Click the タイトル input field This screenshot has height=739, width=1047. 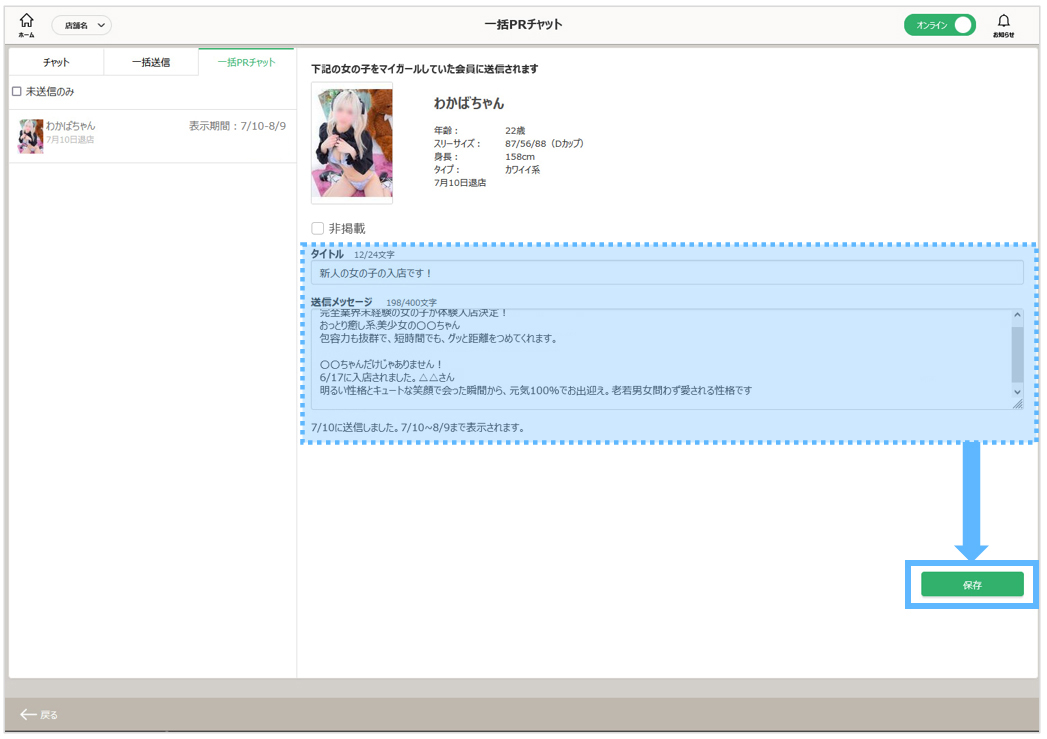(667, 272)
